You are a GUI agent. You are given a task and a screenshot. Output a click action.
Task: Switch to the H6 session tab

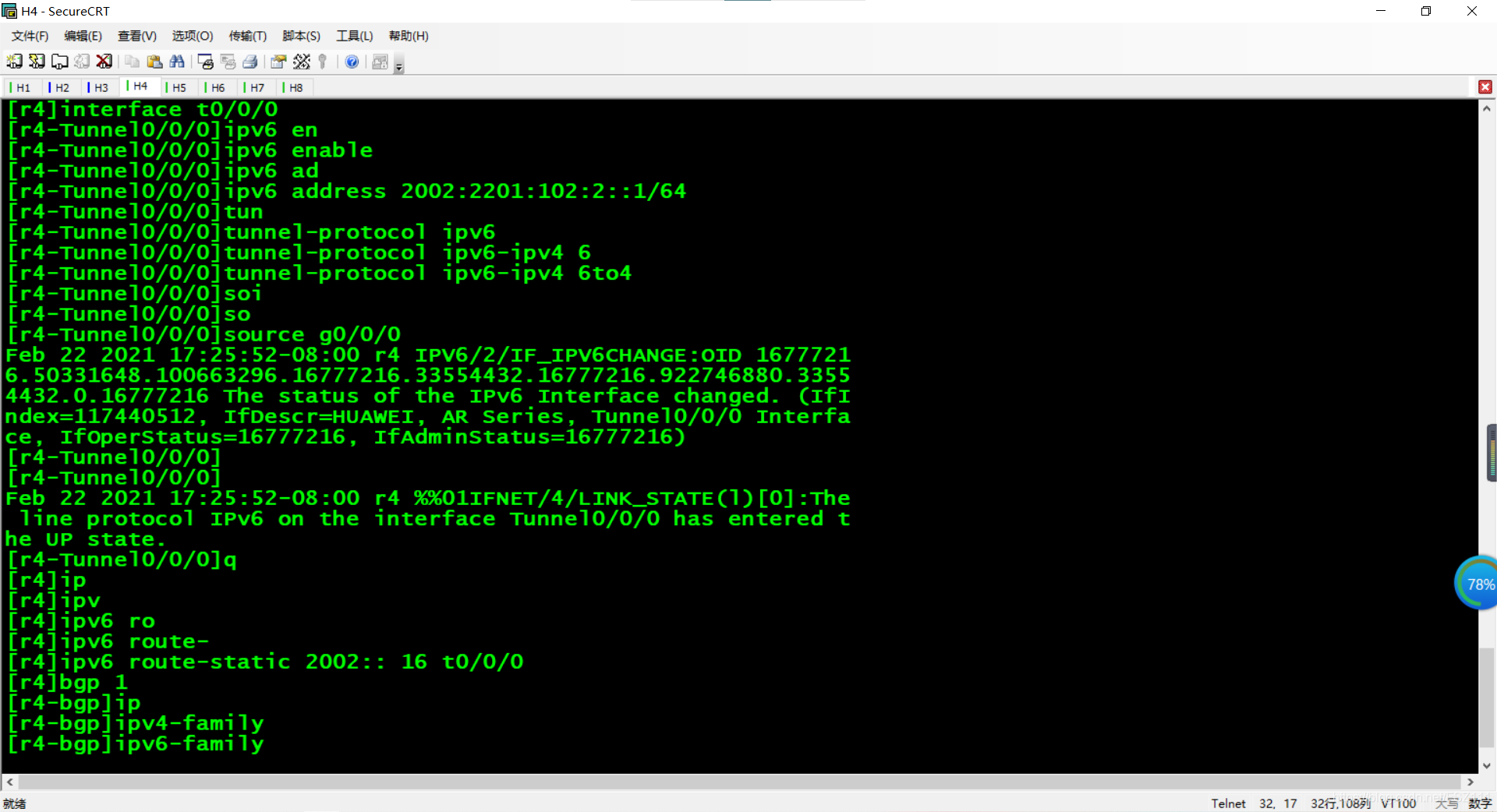click(x=217, y=87)
